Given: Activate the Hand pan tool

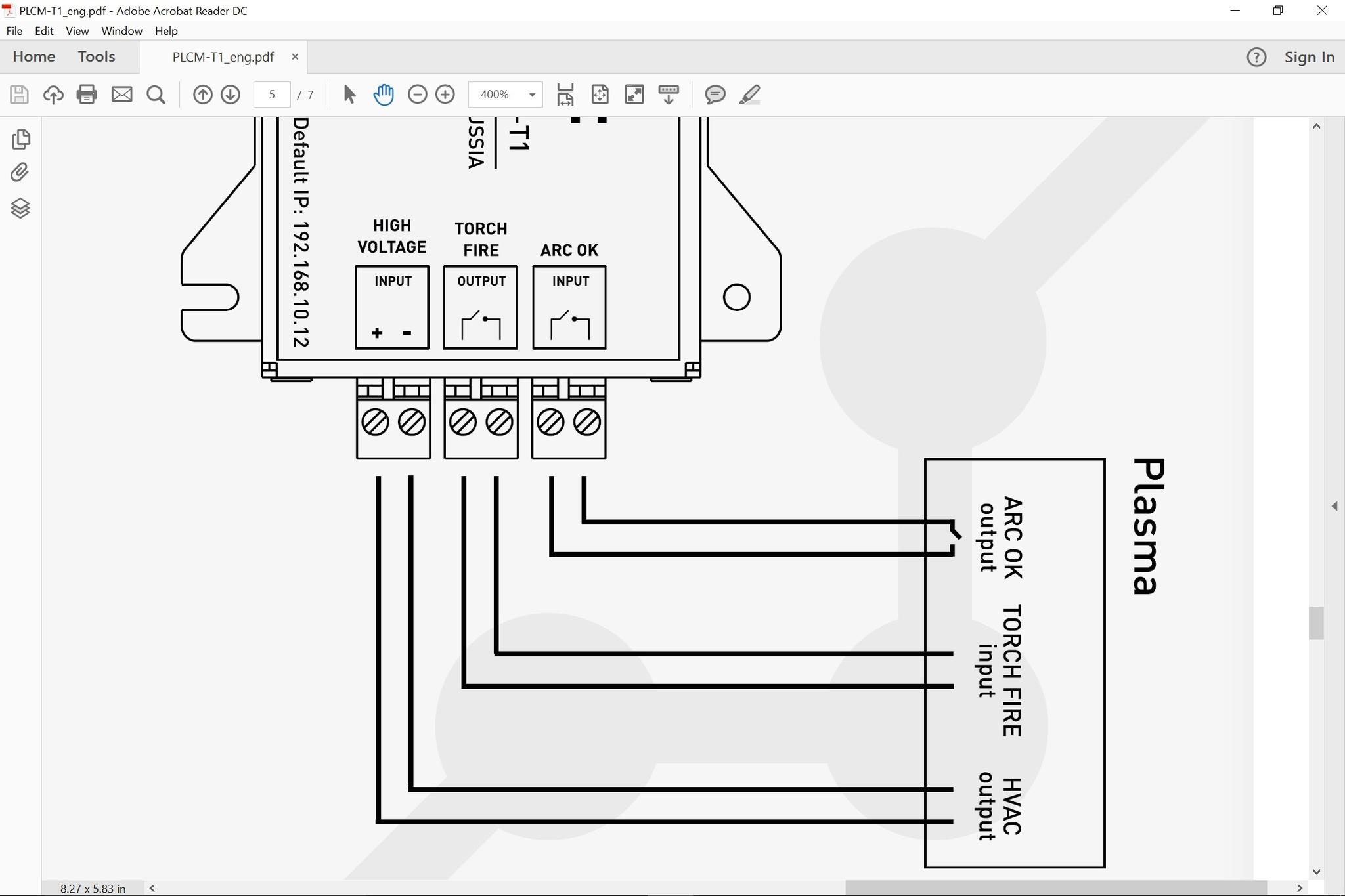Looking at the screenshot, I should 384,95.
